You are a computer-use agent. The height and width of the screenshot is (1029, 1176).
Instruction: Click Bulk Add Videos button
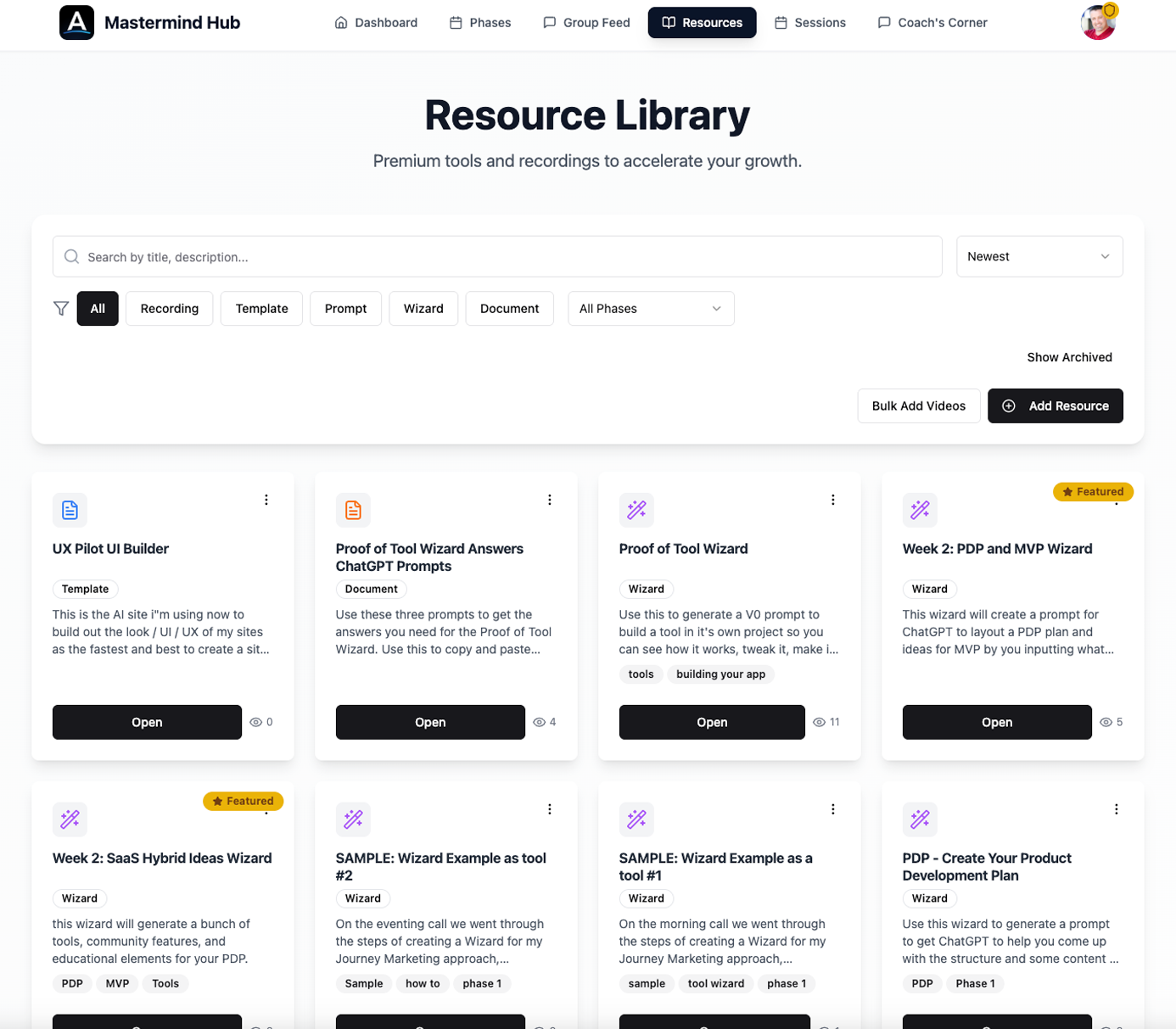tap(918, 405)
